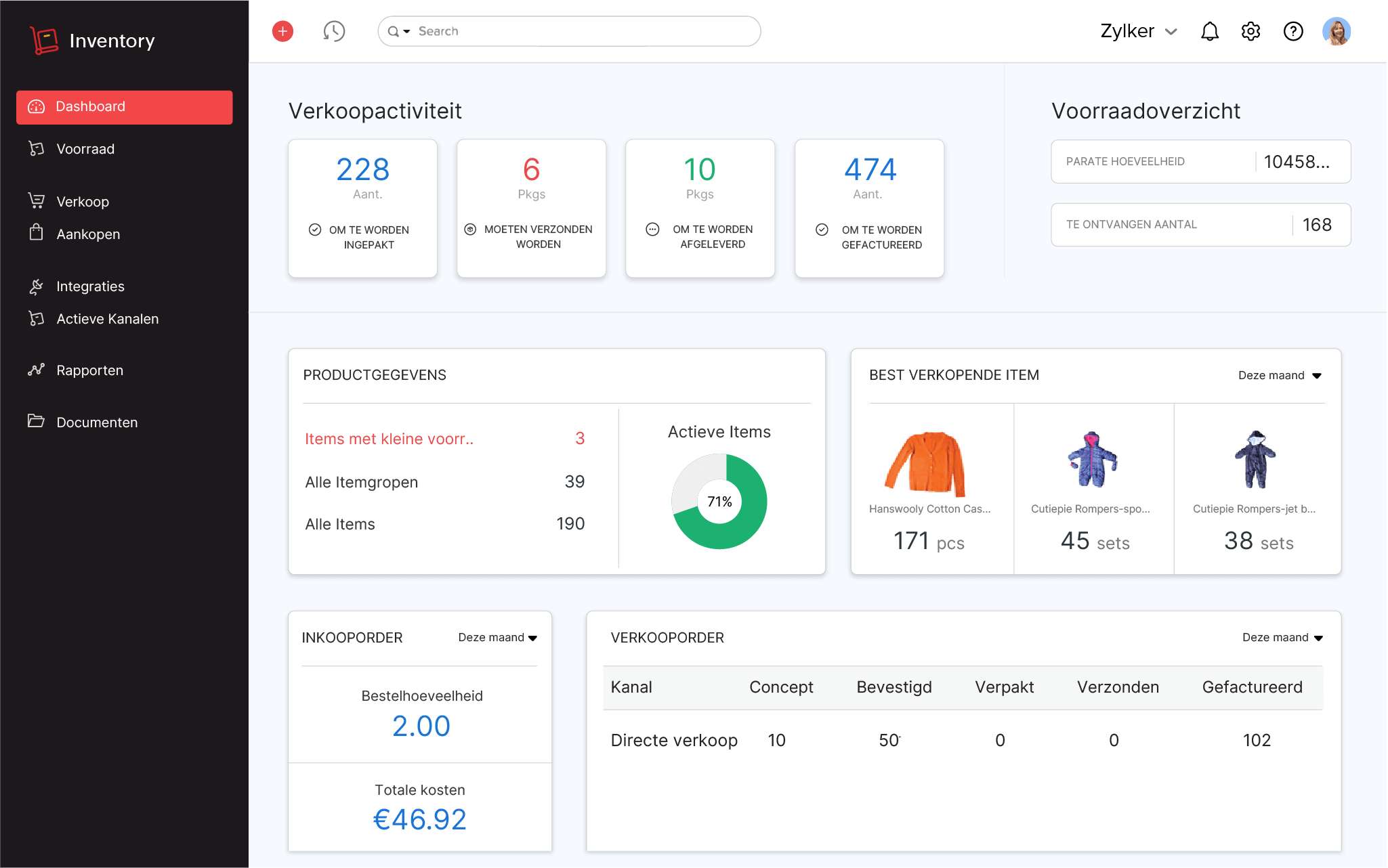Click the Actieve Items 71% donut chart

pos(719,502)
